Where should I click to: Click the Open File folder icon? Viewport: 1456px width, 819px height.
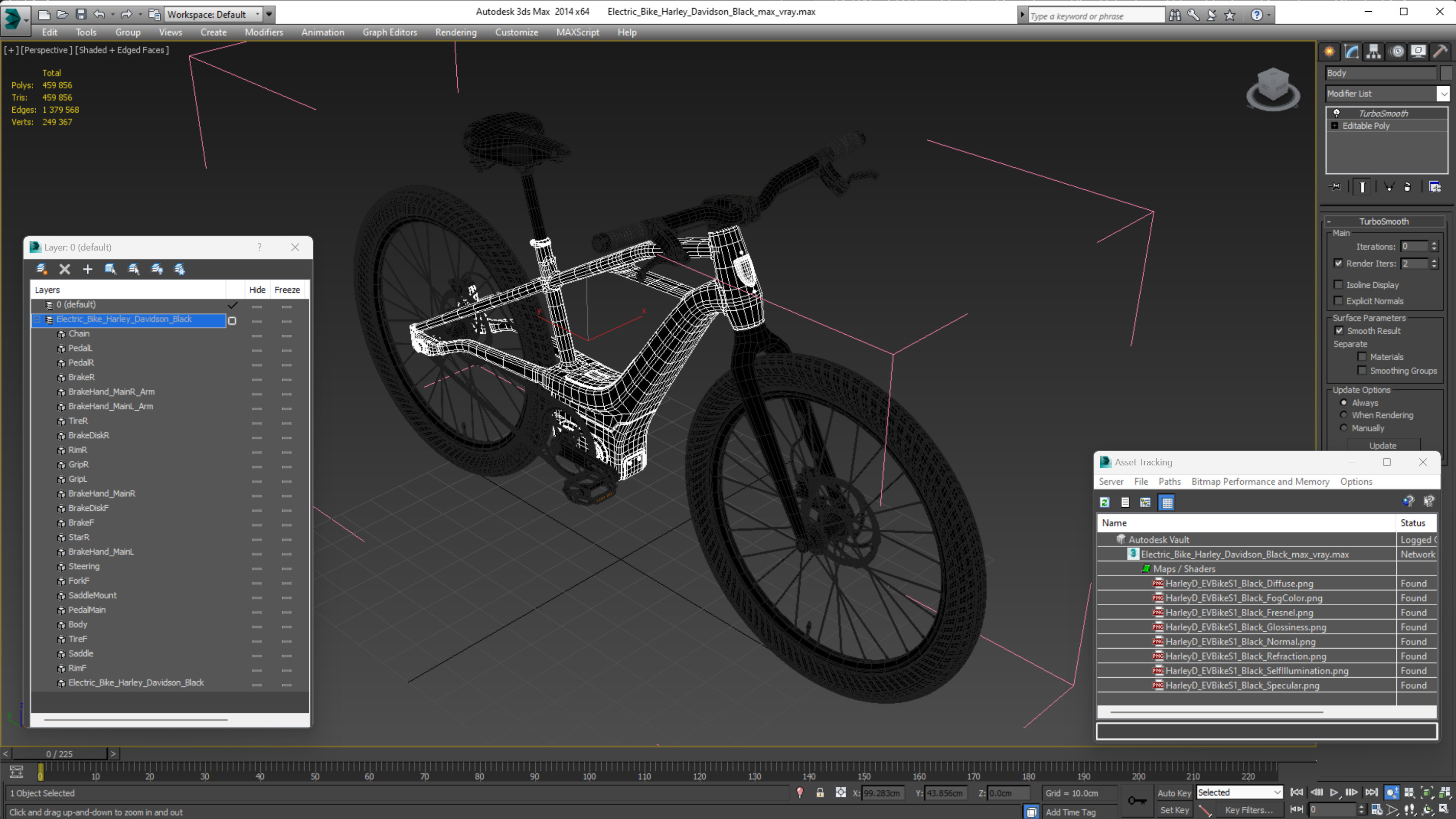63,14
